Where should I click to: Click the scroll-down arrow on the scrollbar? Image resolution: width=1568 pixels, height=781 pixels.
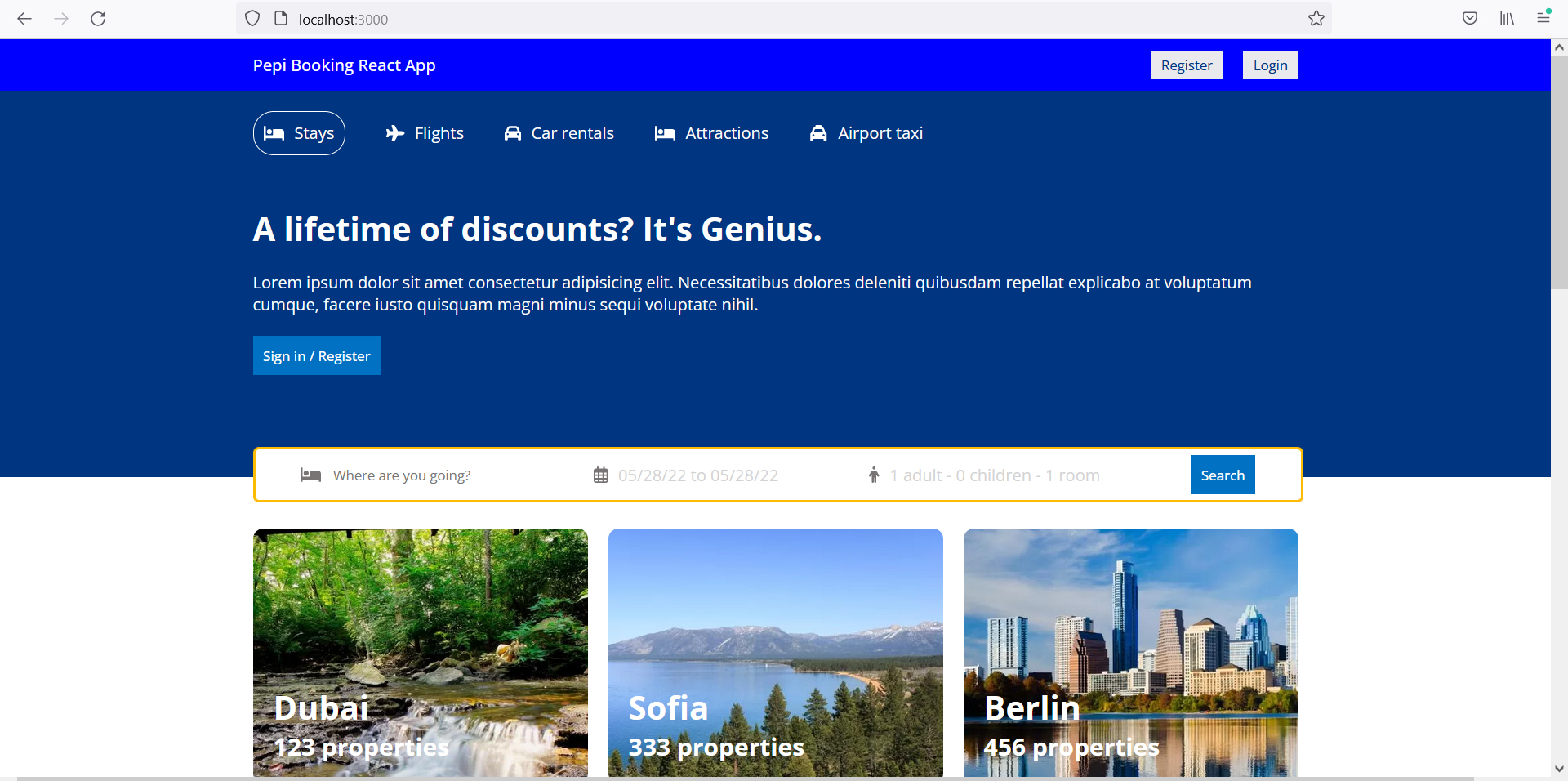[1560, 768]
